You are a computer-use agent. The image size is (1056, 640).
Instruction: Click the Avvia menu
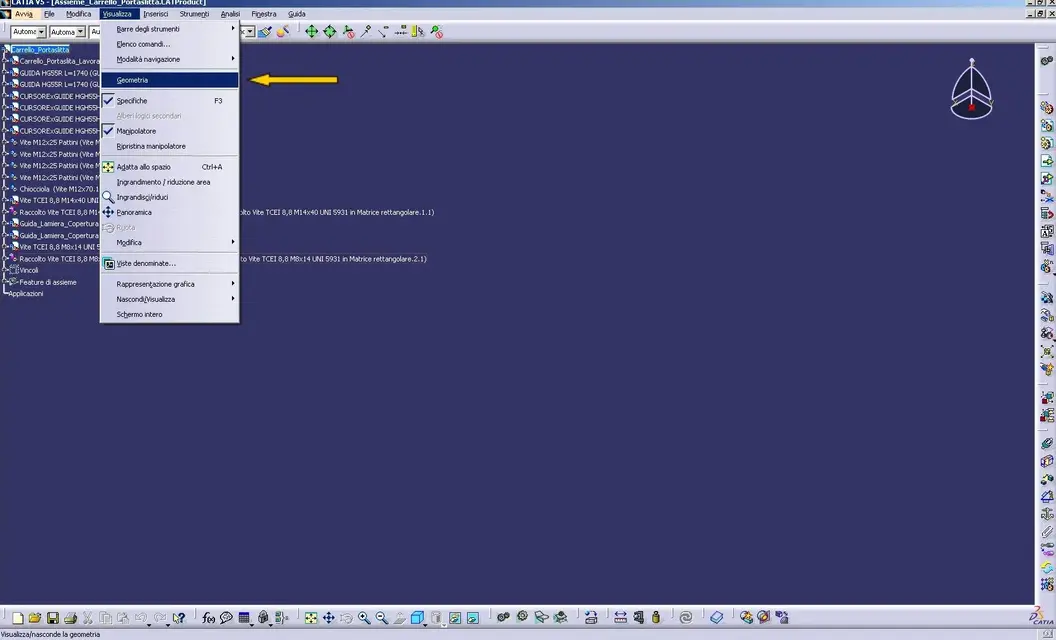click(24, 13)
